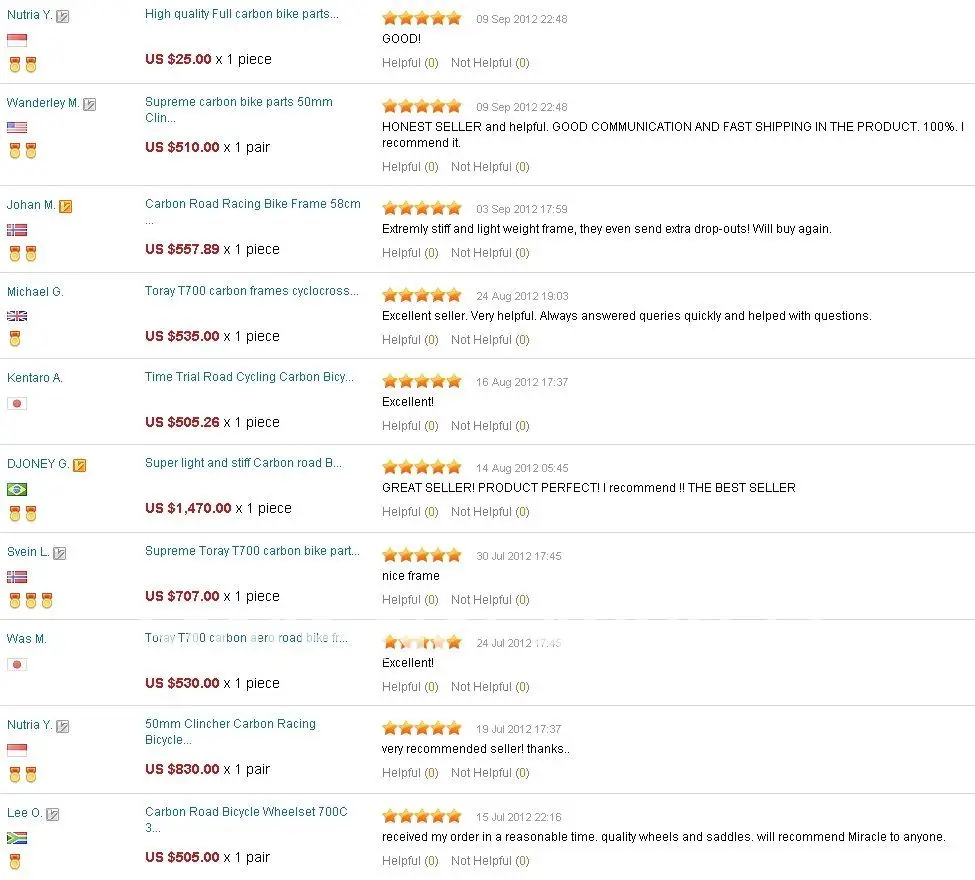The image size is (975, 880).
Task: Mark Michael G.'s review as Not Helpful
Action: coord(490,340)
